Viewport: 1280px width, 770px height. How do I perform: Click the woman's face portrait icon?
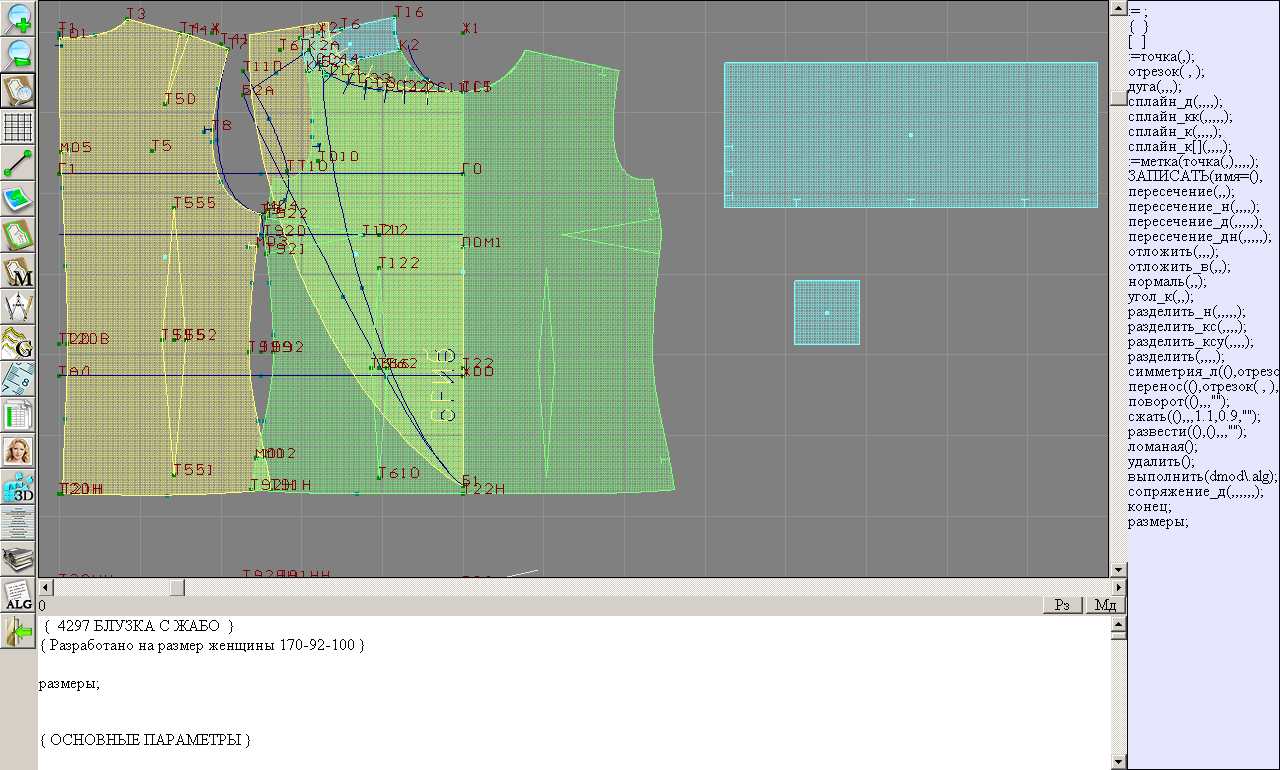coord(19,450)
